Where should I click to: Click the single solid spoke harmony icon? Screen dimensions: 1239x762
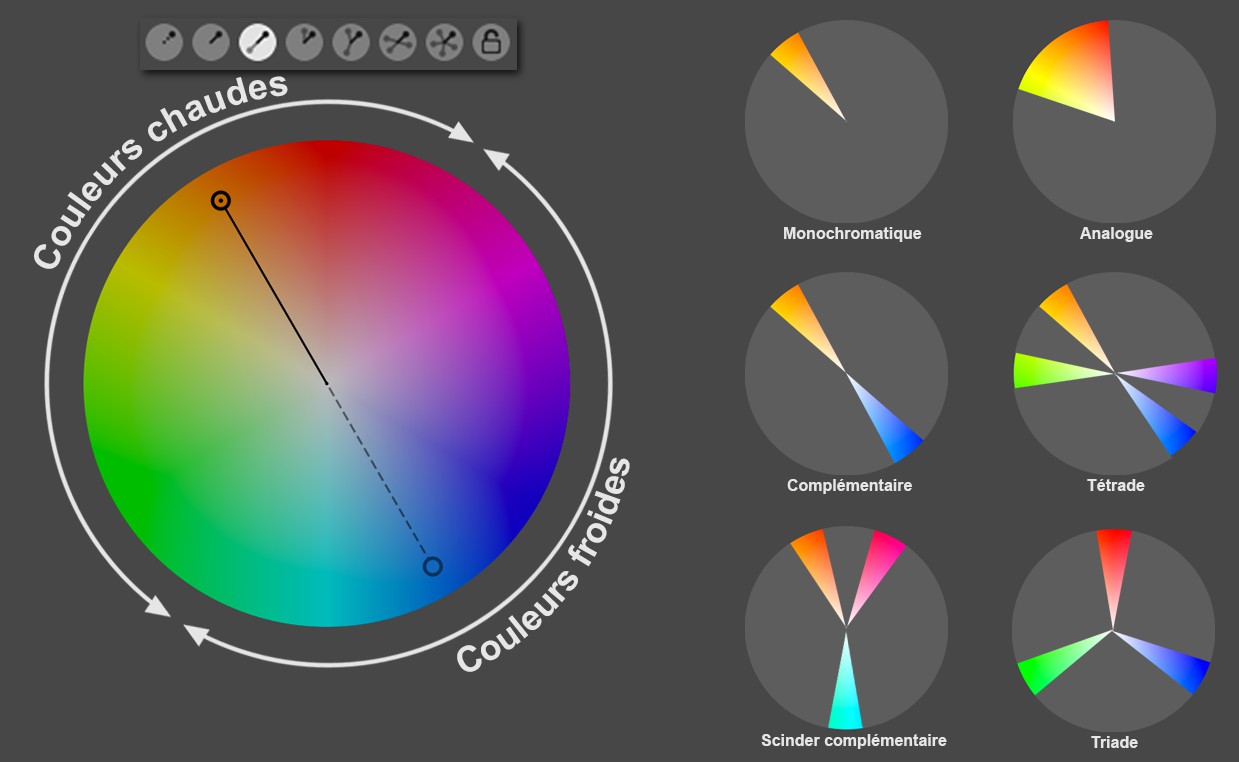click(210, 42)
